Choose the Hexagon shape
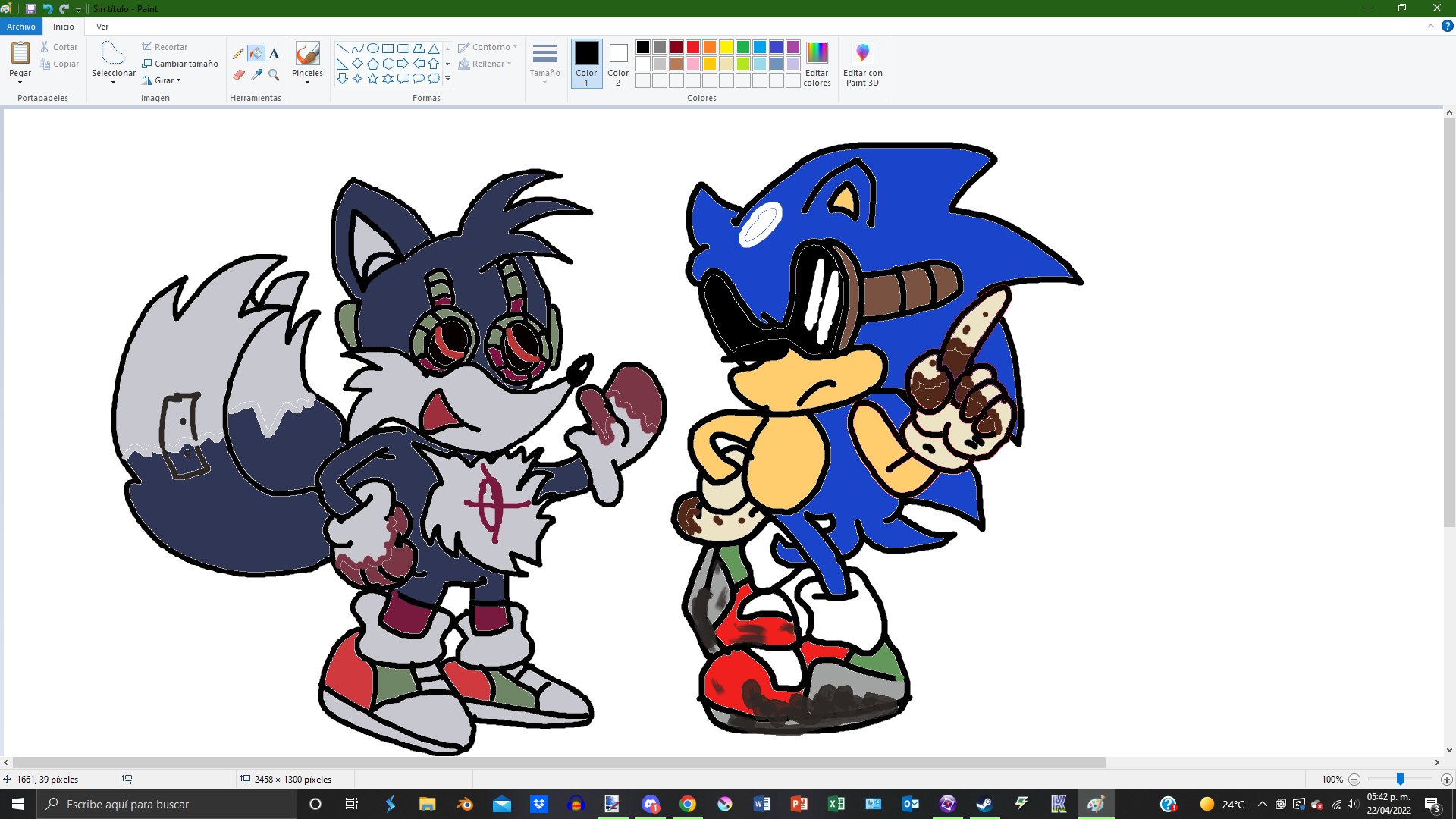 coord(388,64)
